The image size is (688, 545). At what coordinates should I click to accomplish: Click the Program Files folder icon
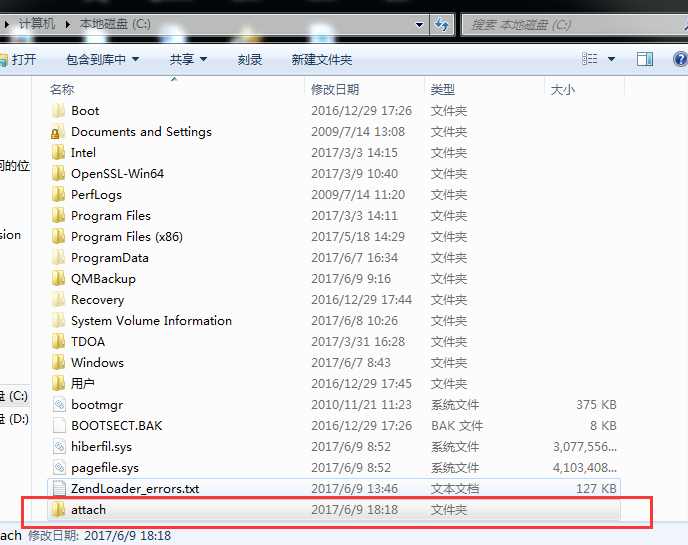tap(58, 215)
